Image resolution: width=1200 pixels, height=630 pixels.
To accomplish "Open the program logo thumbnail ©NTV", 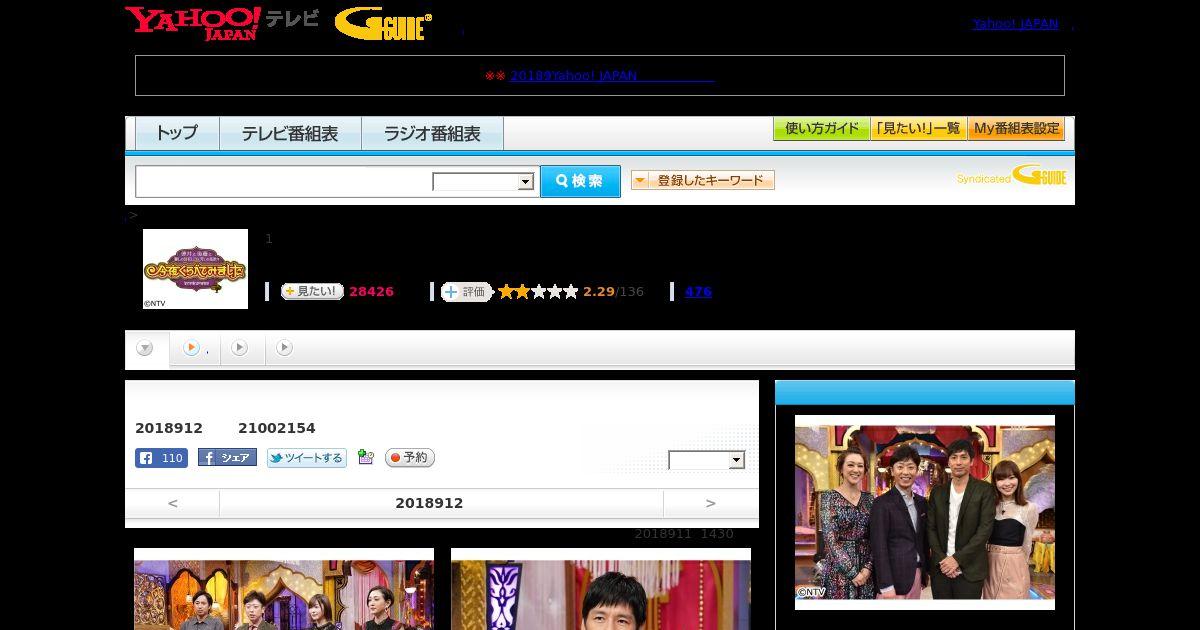I will click(195, 269).
